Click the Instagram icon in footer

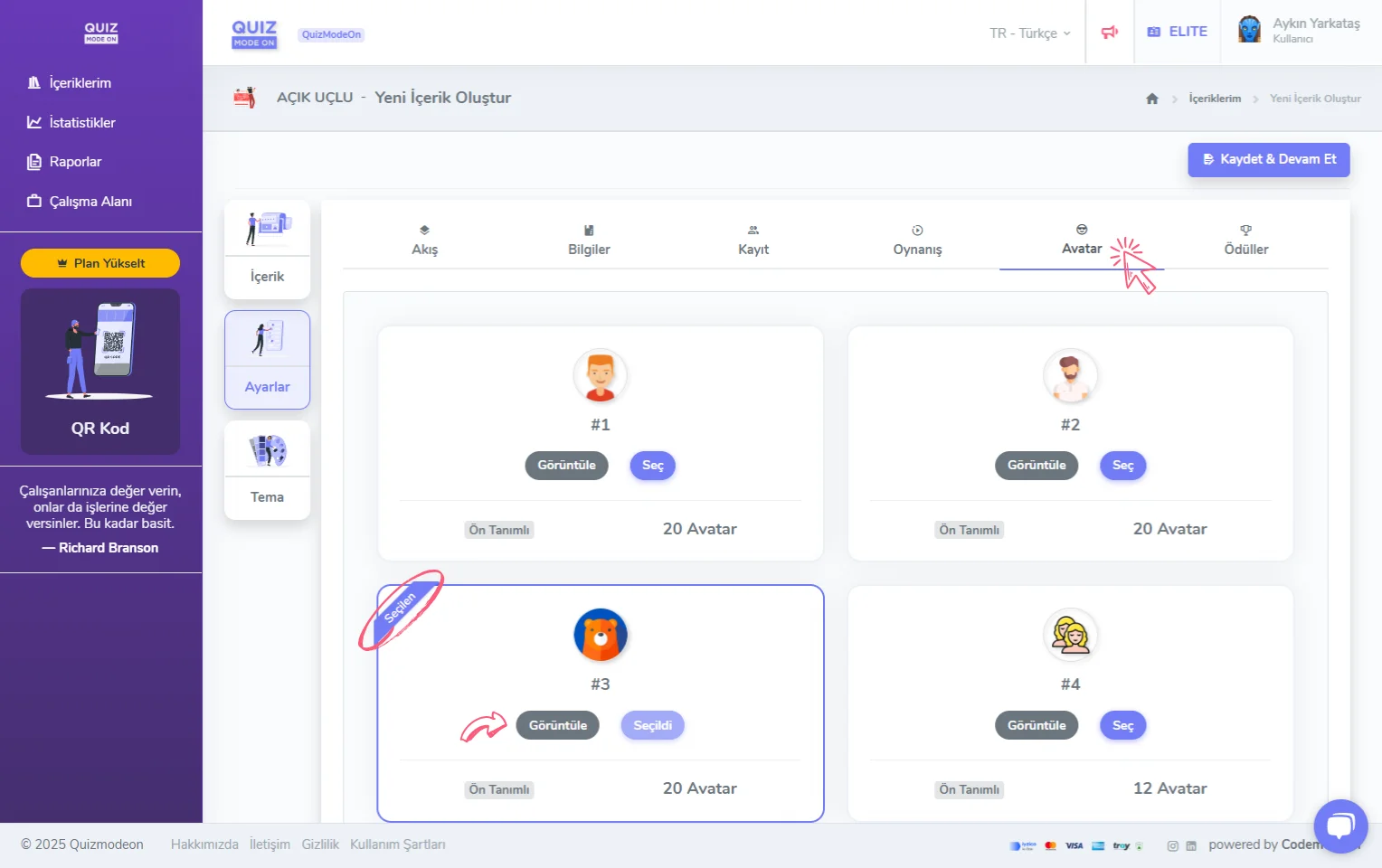coord(1172,846)
